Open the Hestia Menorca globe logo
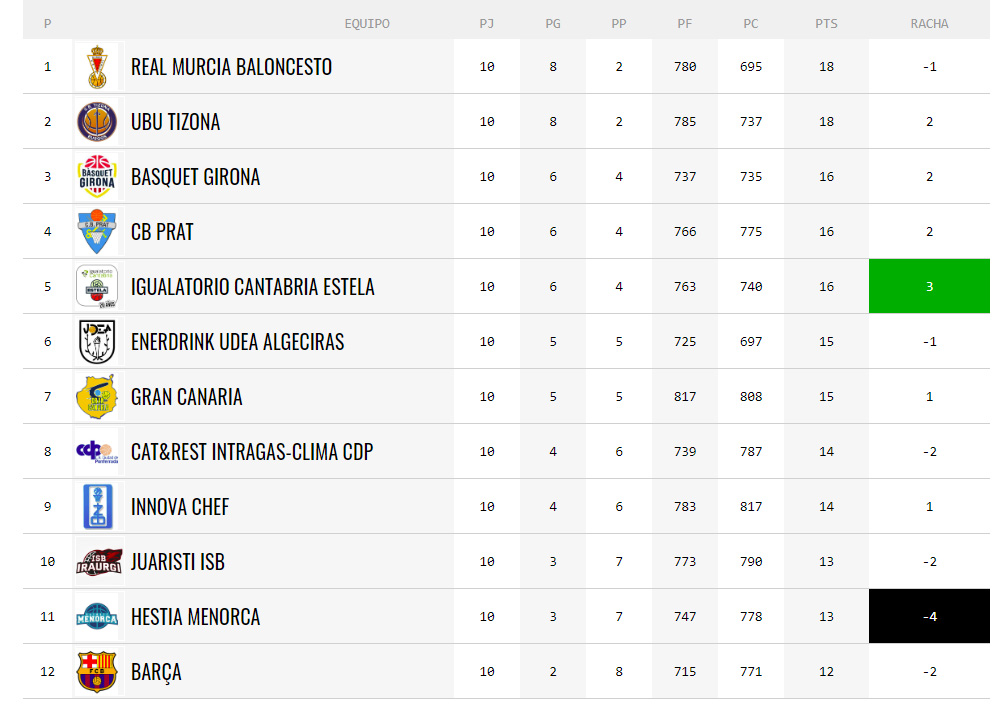The height and width of the screenshot is (714, 1007). [97, 616]
